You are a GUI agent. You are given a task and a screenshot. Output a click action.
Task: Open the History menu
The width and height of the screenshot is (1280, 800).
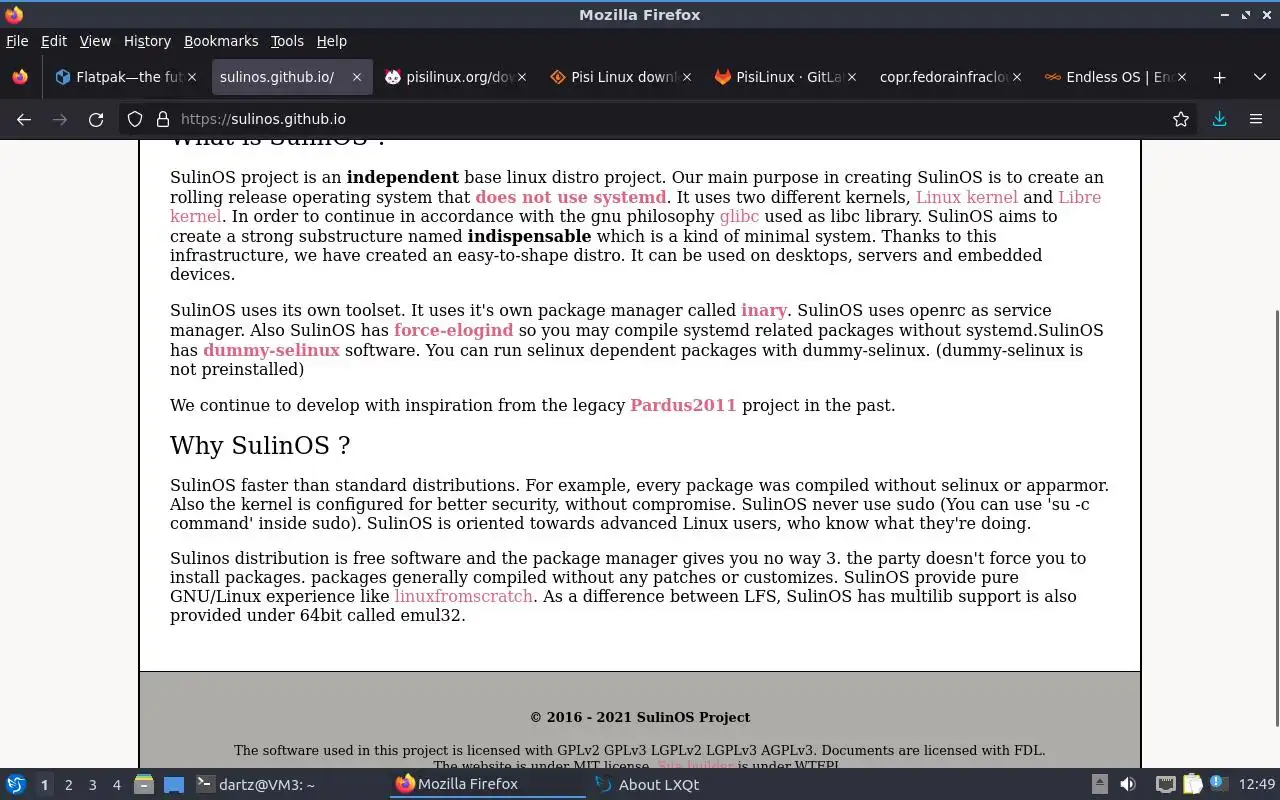pyautogui.click(x=147, y=41)
